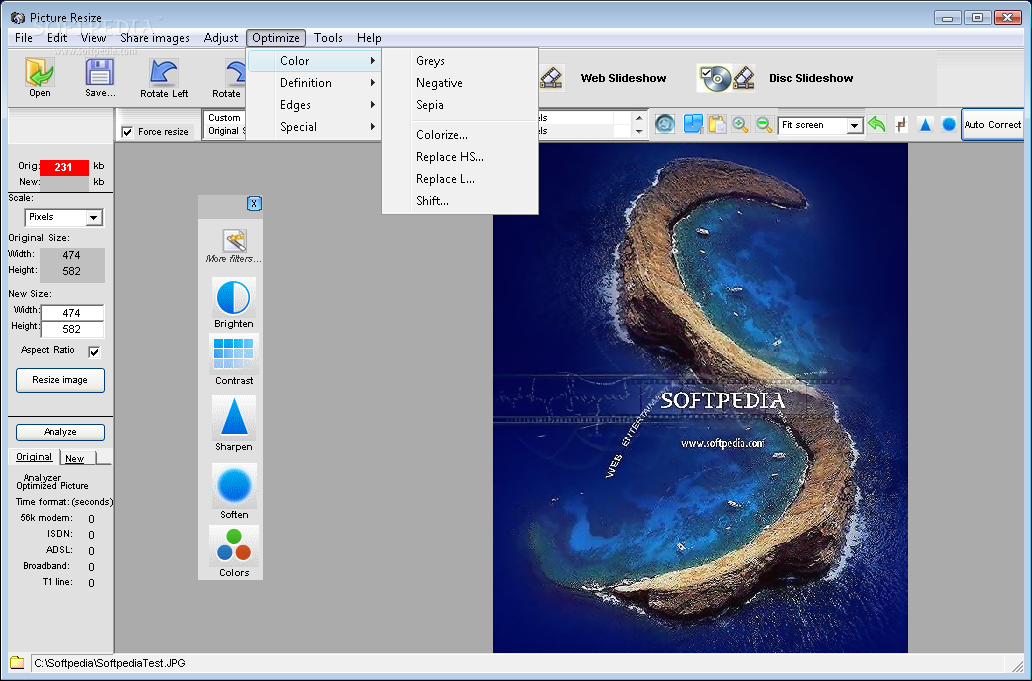Open the Tools menu
The image size is (1032, 681).
point(328,38)
